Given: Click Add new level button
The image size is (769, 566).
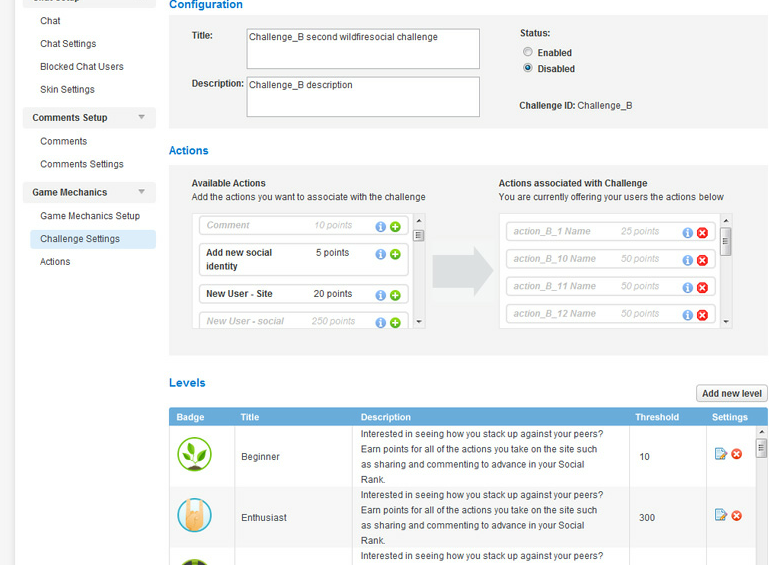Looking at the screenshot, I should [x=731, y=393].
